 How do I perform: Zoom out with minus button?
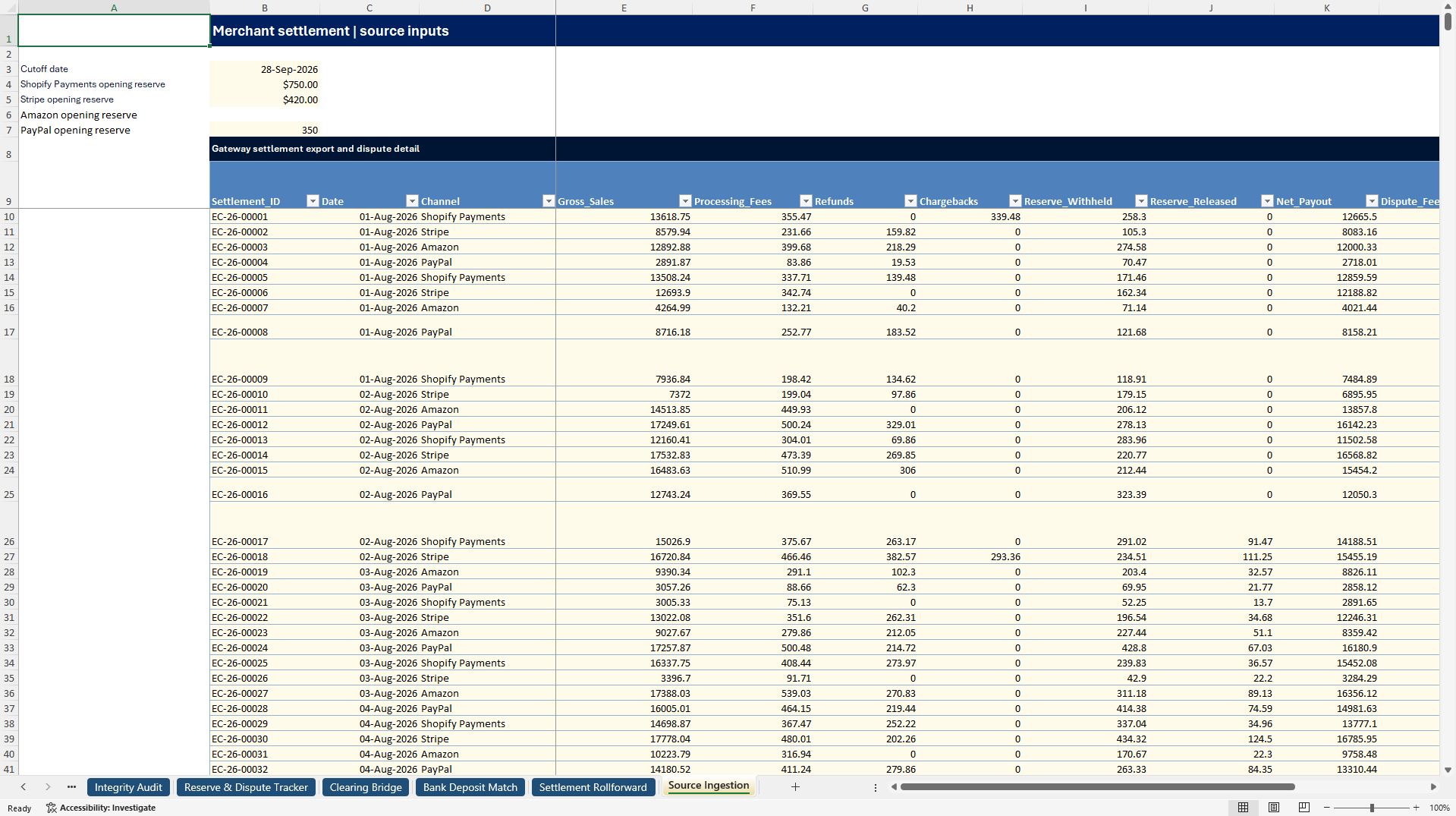[x=1327, y=808]
